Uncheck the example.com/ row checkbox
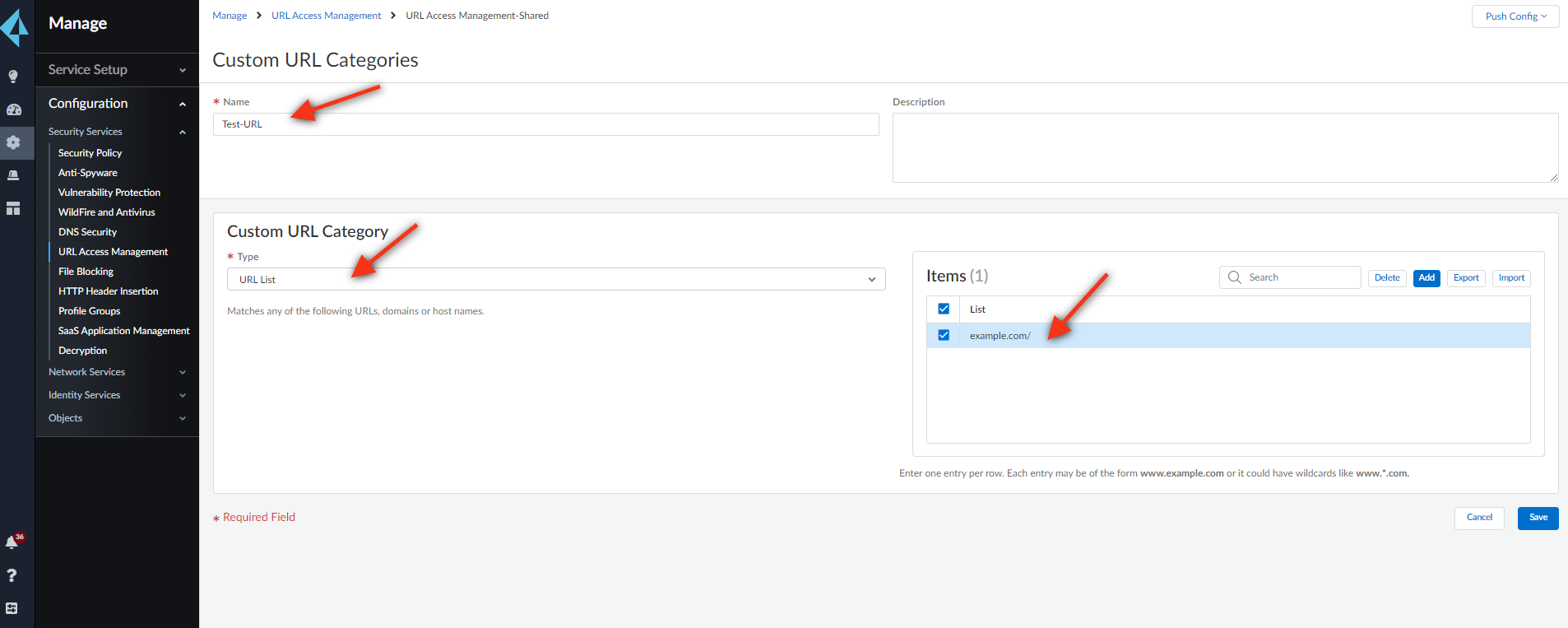 tap(944, 335)
